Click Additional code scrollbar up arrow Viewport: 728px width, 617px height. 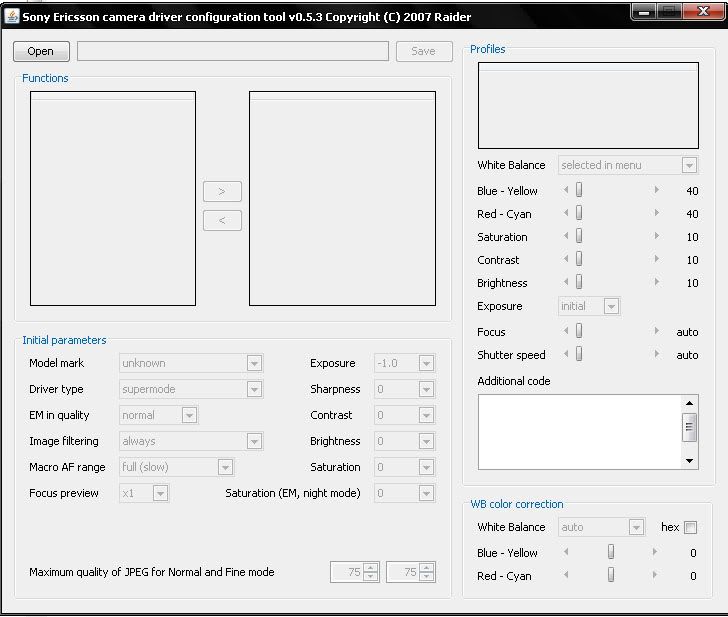point(689,403)
